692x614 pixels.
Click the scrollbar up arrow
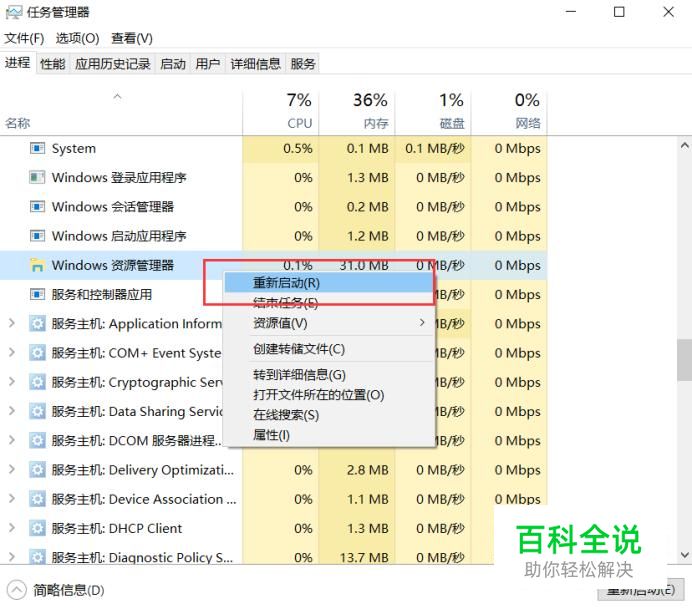684,145
